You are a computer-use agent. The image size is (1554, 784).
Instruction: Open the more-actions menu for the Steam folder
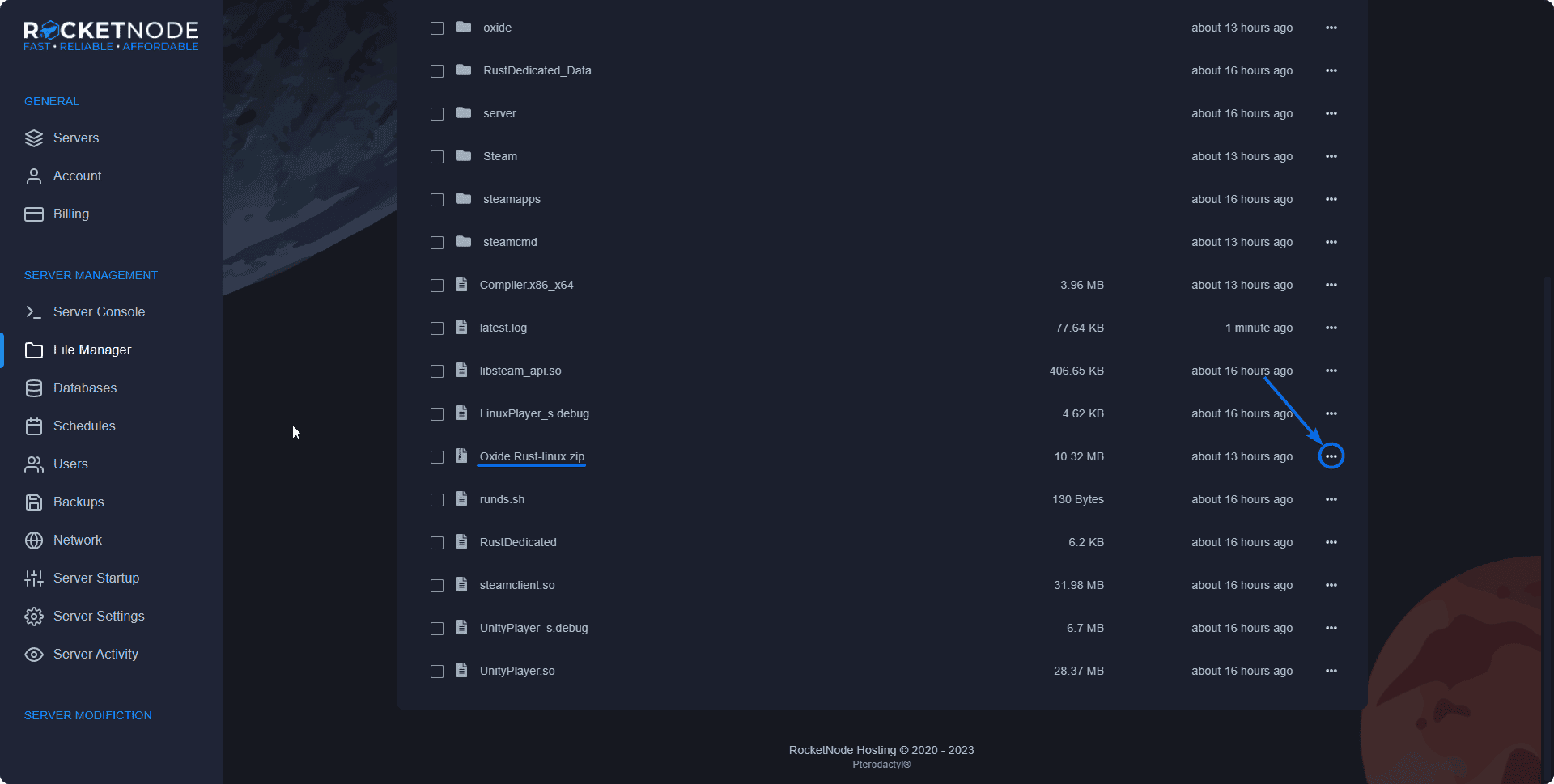point(1331,156)
